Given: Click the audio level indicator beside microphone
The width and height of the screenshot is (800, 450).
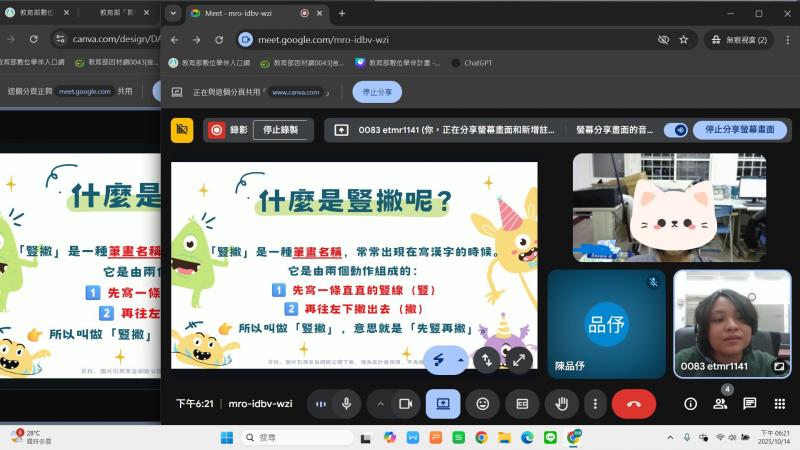Looking at the screenshot, I should point(321,404).
